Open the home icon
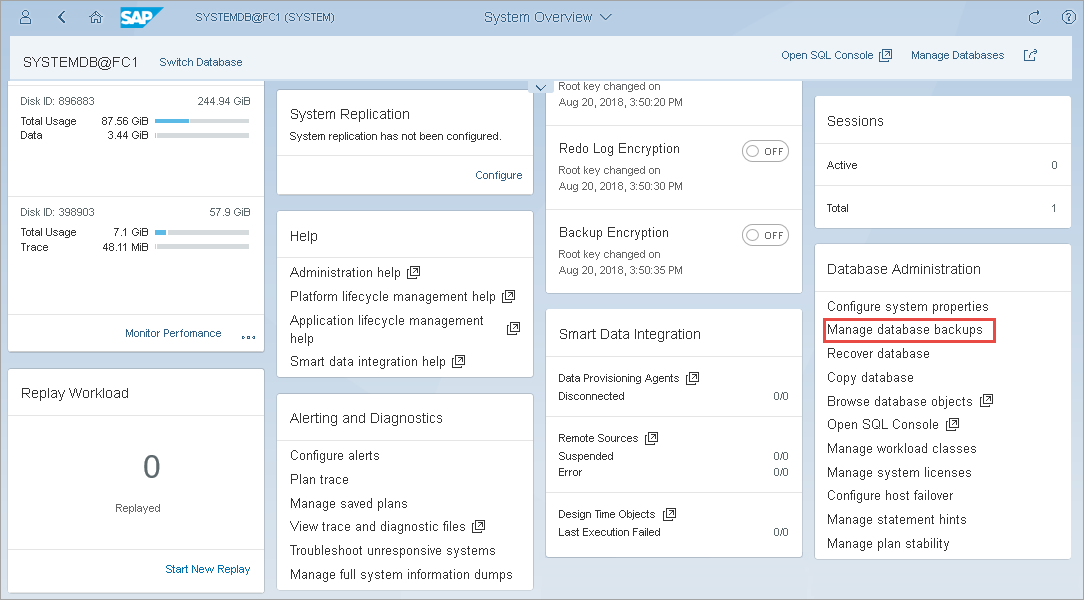Image resolution: width=1084 pixels, height=600 pixels. pyautogui.click(x=96, y=17)
